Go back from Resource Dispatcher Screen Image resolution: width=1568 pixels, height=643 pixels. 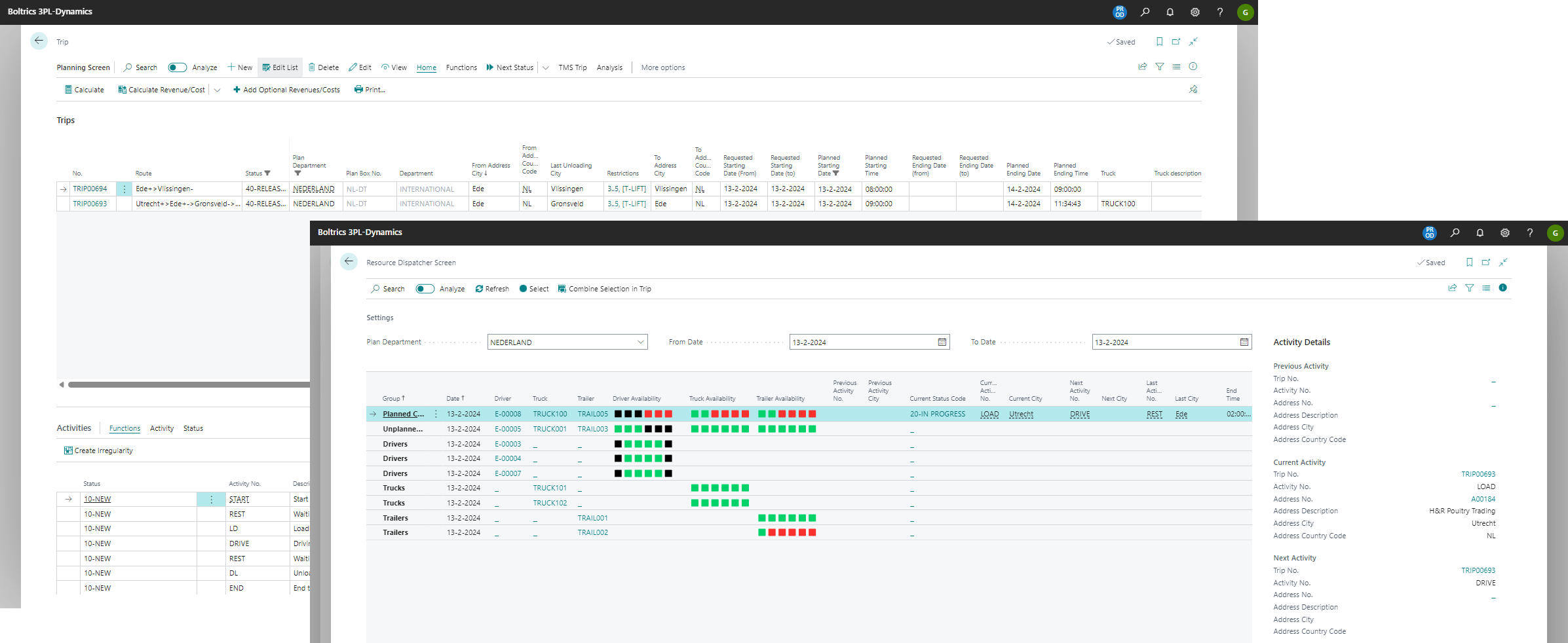pyautogui.click(x=349, y=261)
